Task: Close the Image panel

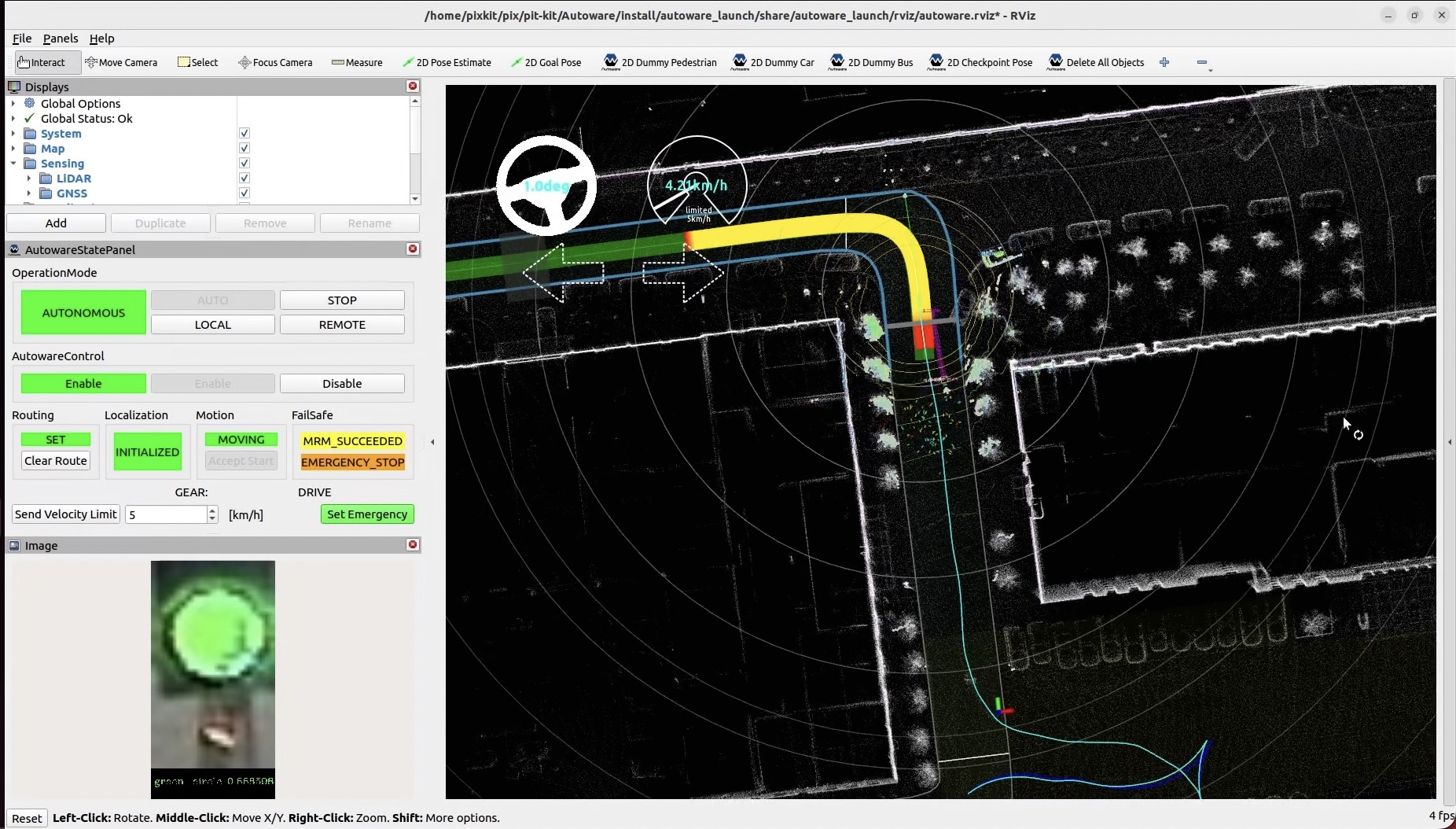Action: click(x=413, y=544)
